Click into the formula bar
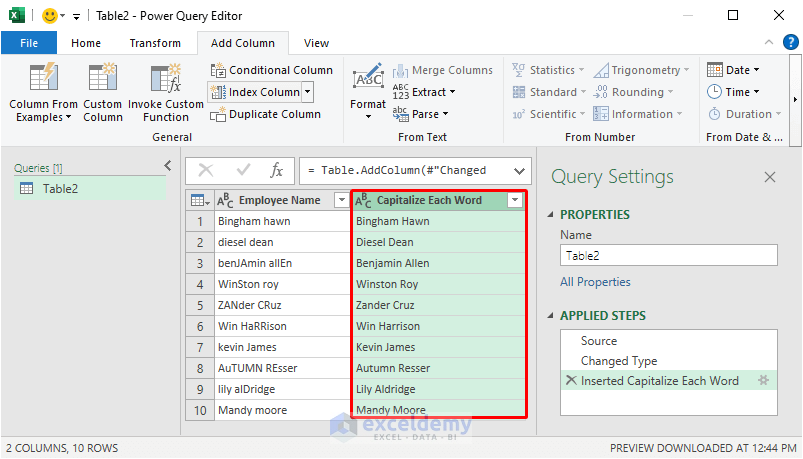The image size is (803, 459). point(405,171)
